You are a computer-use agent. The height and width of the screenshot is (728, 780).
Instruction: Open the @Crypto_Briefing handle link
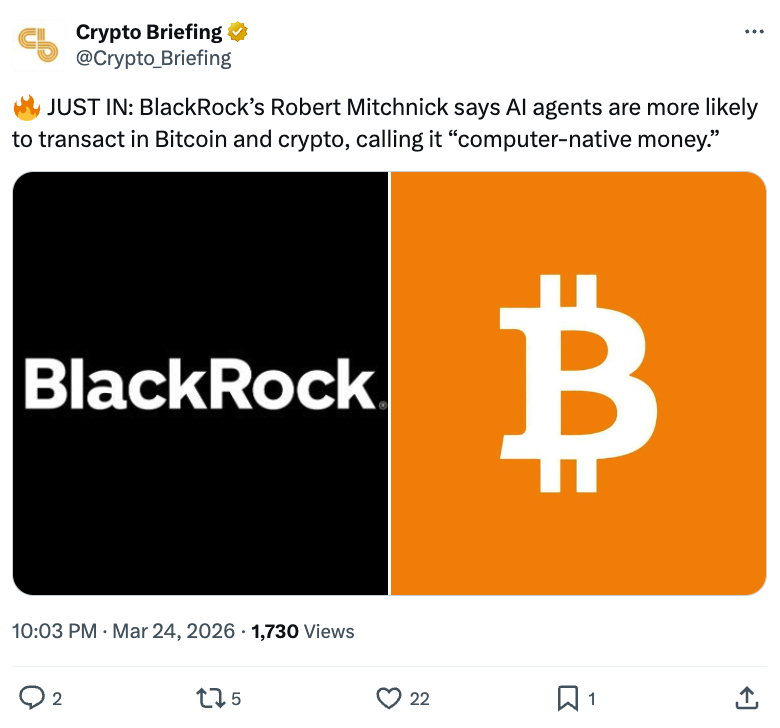[x=153, y=58]
